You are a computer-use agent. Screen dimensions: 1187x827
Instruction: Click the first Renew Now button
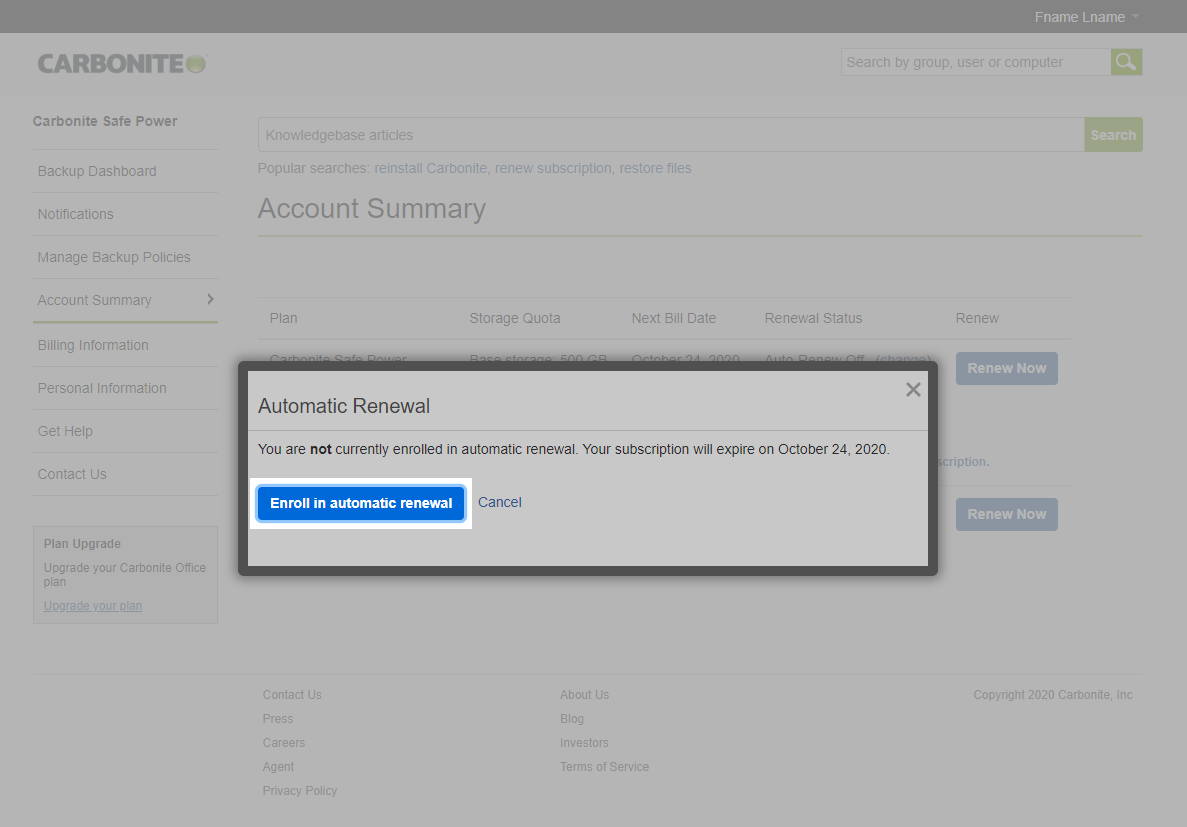pyautogui.click(x=1006, y=368)
